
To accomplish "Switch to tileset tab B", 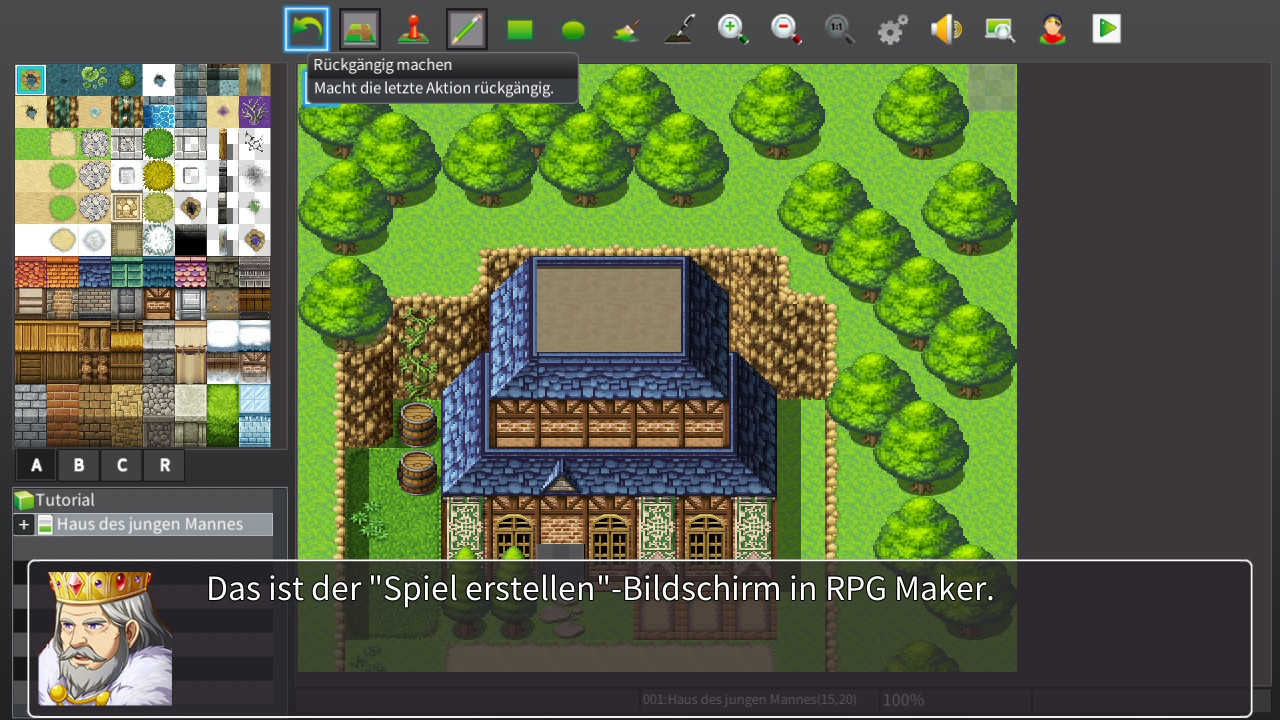I will 79,465.
